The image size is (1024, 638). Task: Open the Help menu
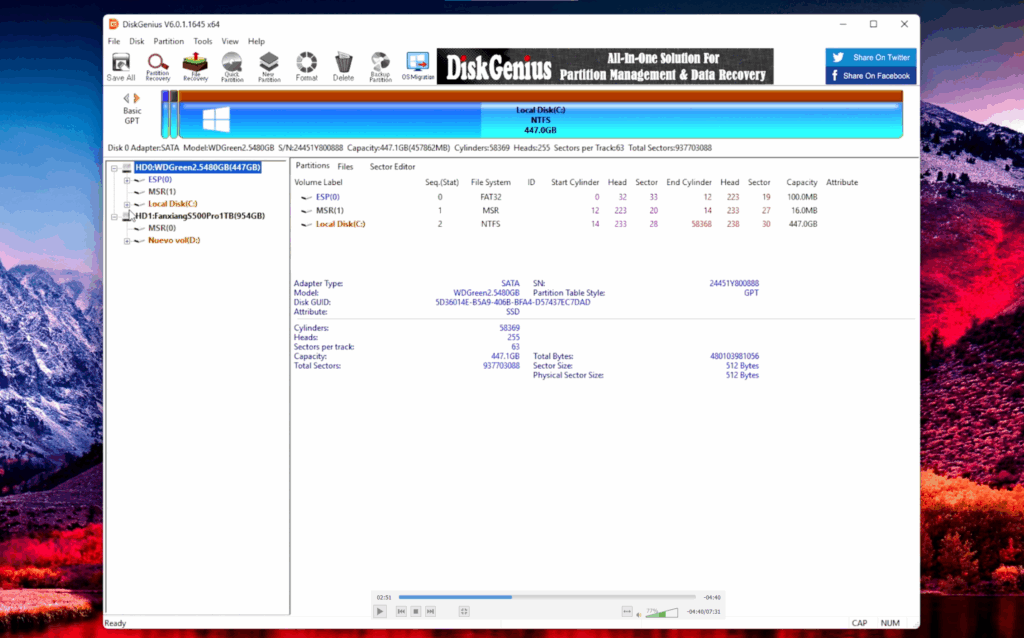[256, 41]
